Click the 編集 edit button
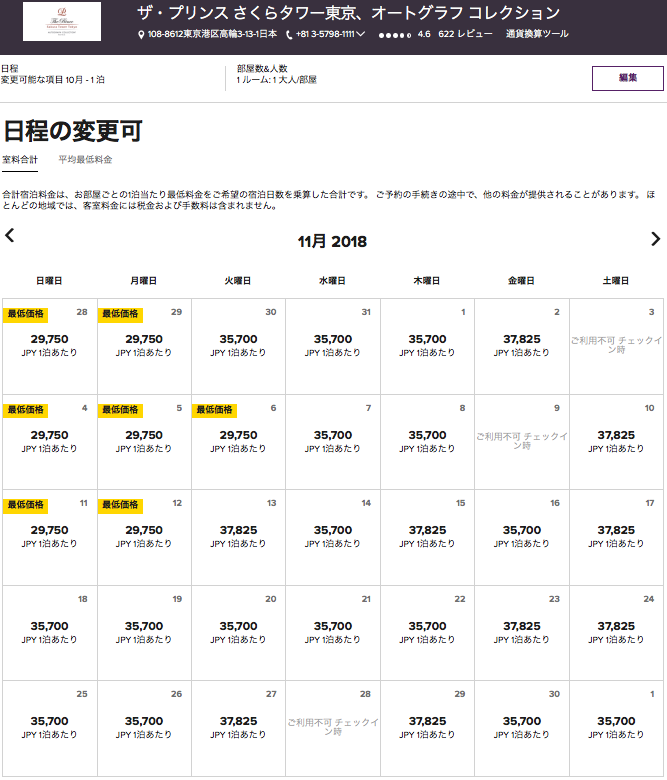Image resolution: width=667 pixels, height=780 pixels. (628, 78)
